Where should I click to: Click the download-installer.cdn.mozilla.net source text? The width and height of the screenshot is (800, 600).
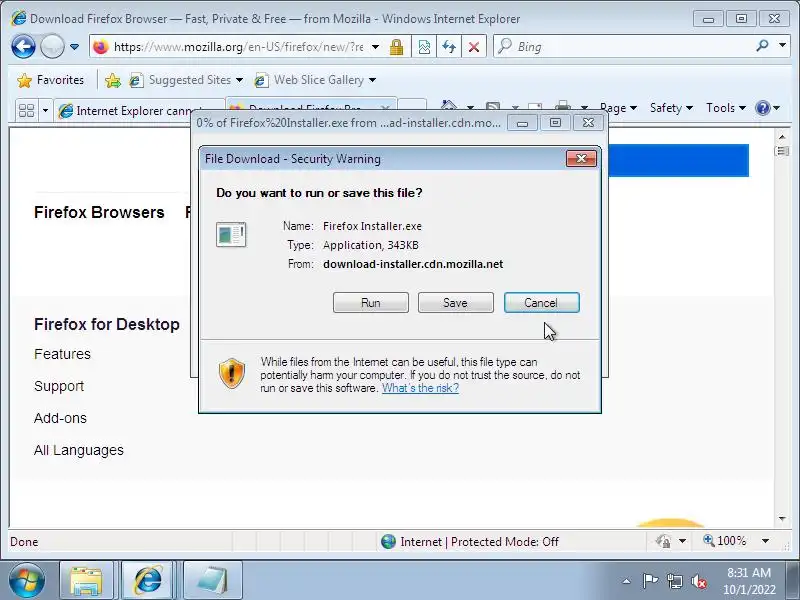pyautogui.click(x=413, y=264)
